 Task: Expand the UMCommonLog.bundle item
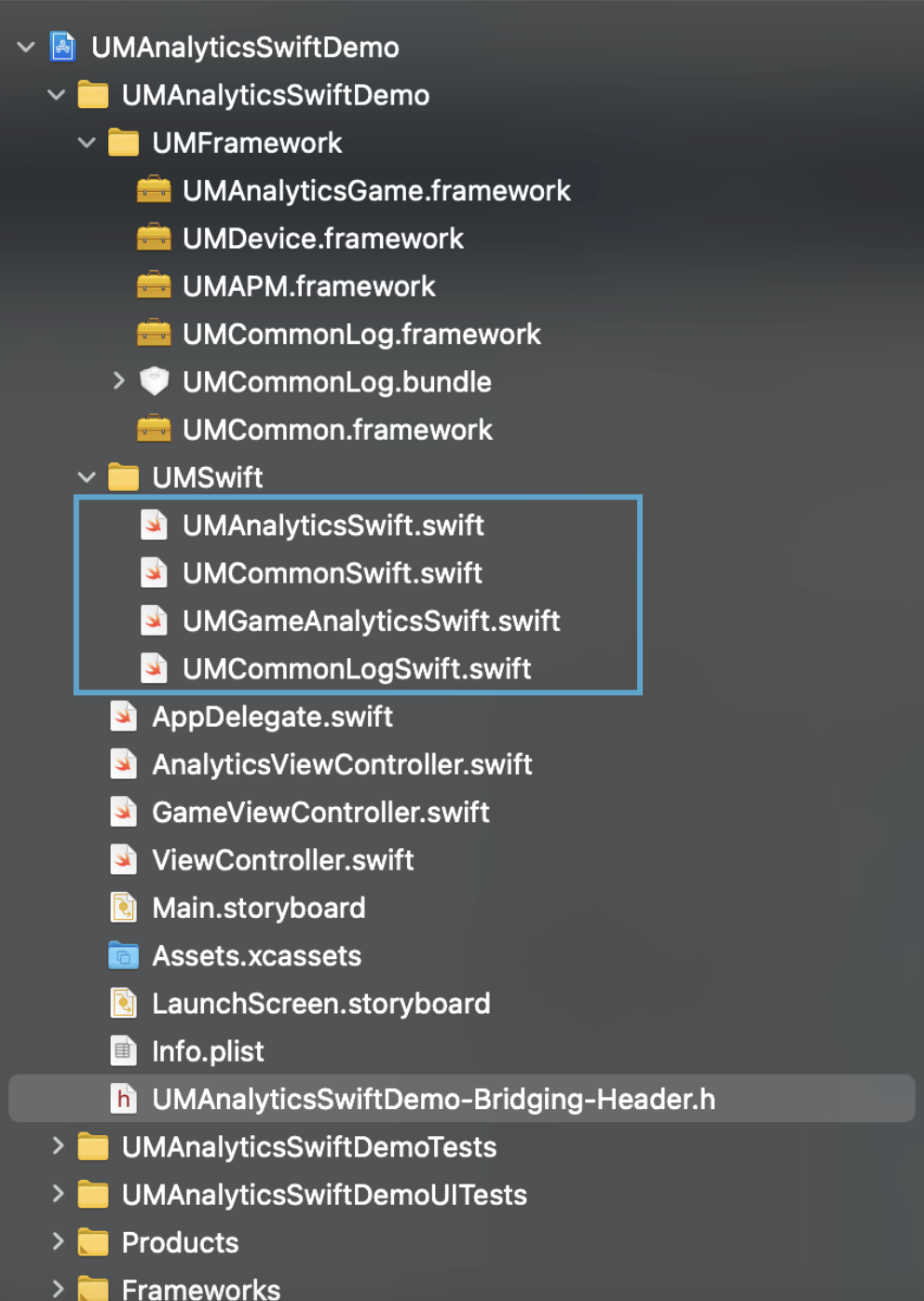pos(118,380)
